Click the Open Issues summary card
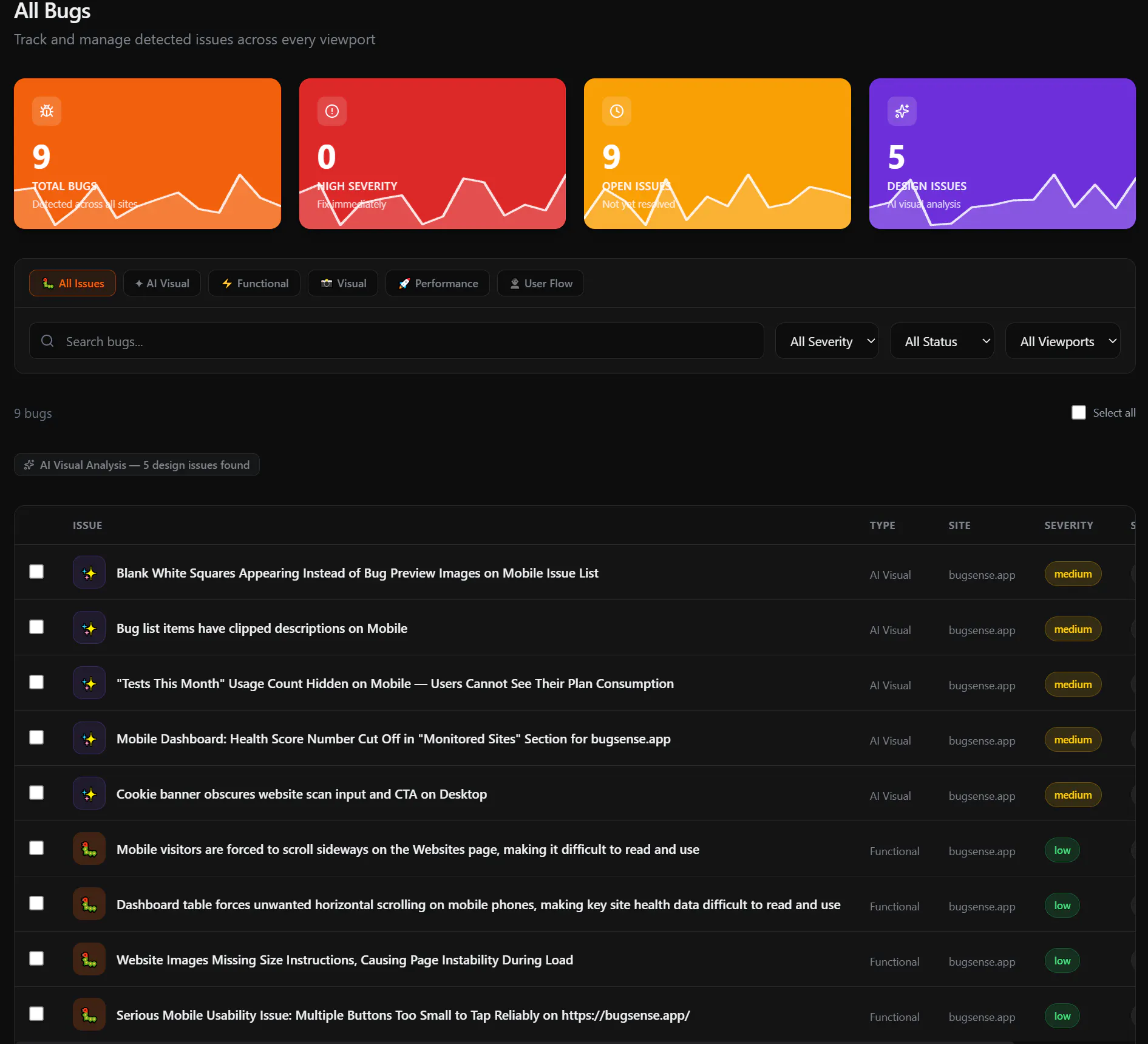1148x1044 pixels. pos(718,154)
